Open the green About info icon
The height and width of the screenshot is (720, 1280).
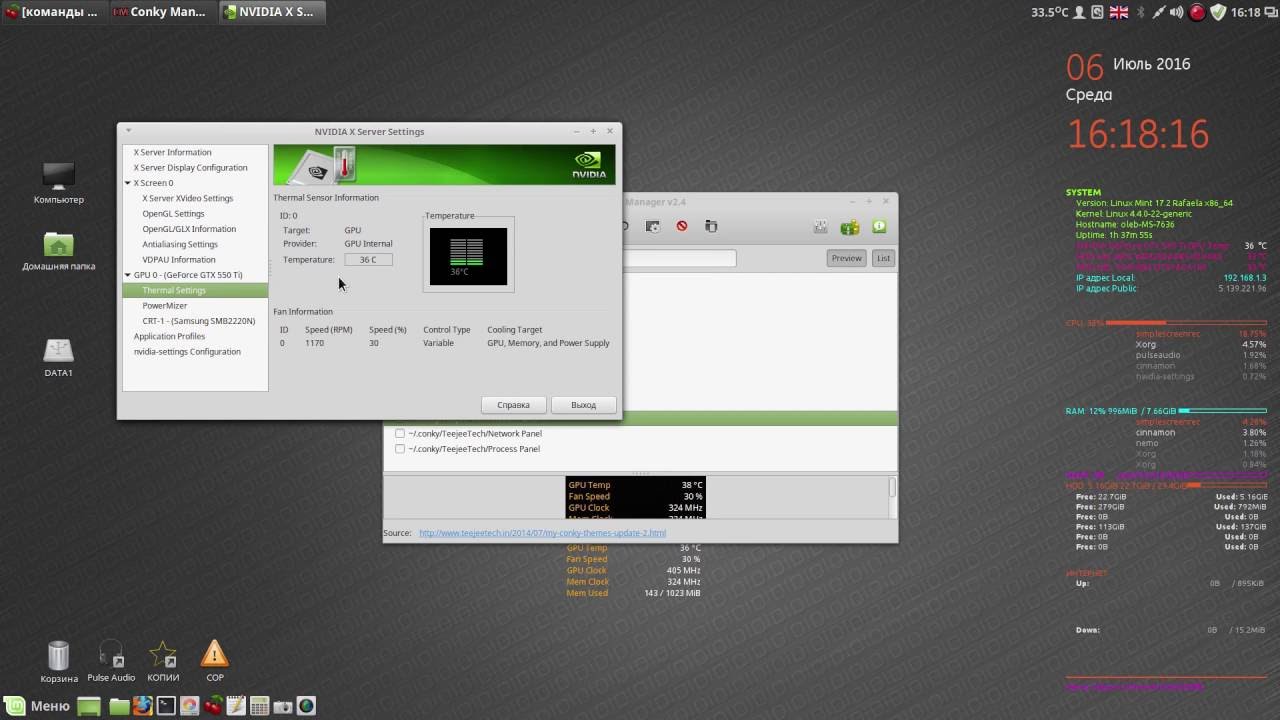point(879,227)
